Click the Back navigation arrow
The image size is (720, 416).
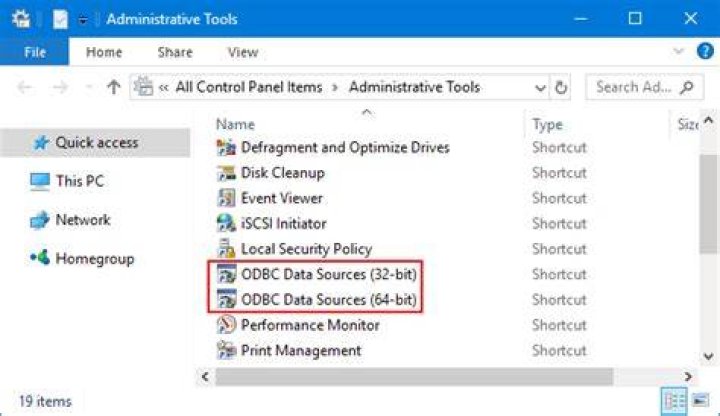24,87
